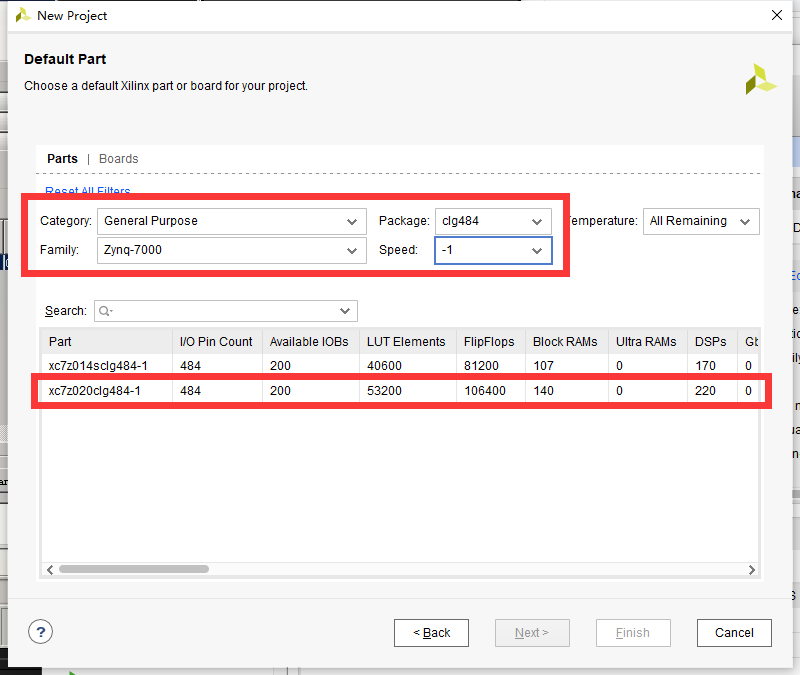
Task: Switch to the Boards tab
Action: (118, 159)
